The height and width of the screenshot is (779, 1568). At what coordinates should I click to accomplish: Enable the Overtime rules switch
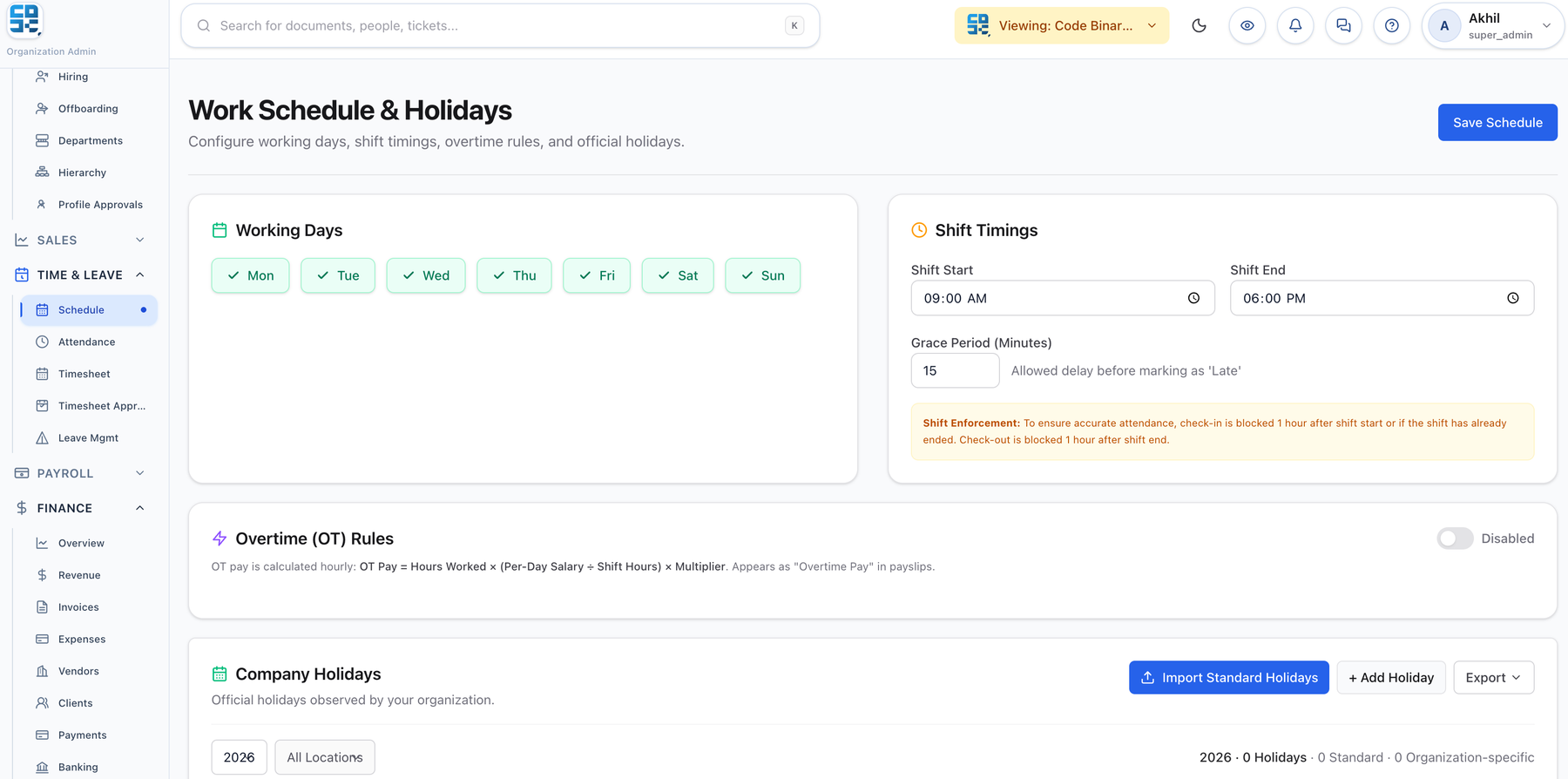pyautogui.click(x=1455, y=539)
